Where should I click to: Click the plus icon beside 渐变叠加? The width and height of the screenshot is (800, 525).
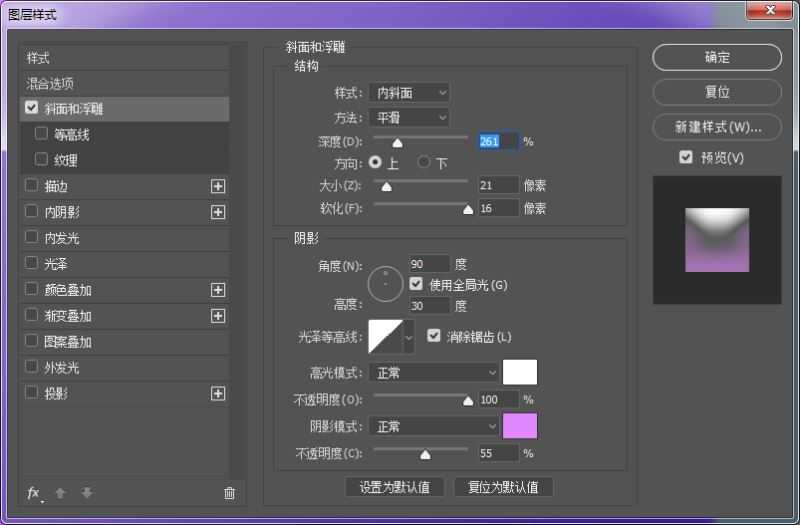click(218, 316)
